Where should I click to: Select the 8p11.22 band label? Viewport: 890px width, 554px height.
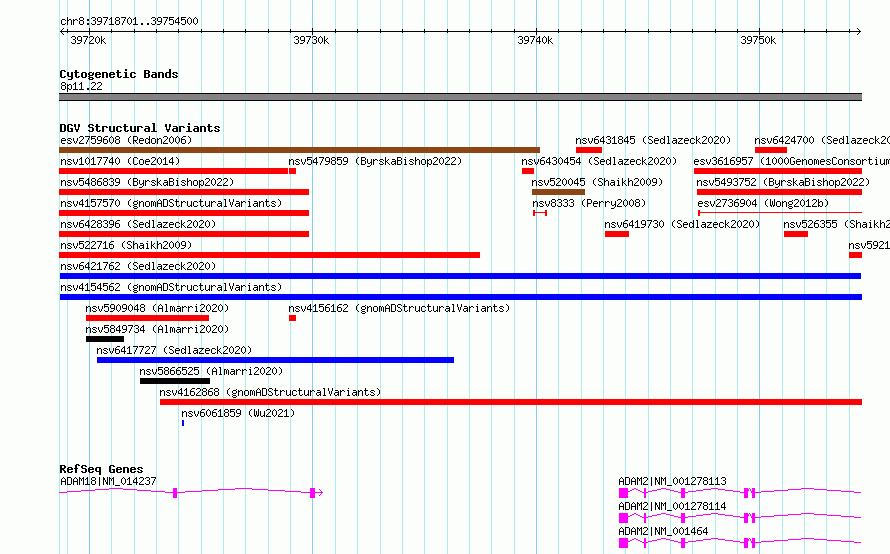pyautogui.click(x=82, y=86)
